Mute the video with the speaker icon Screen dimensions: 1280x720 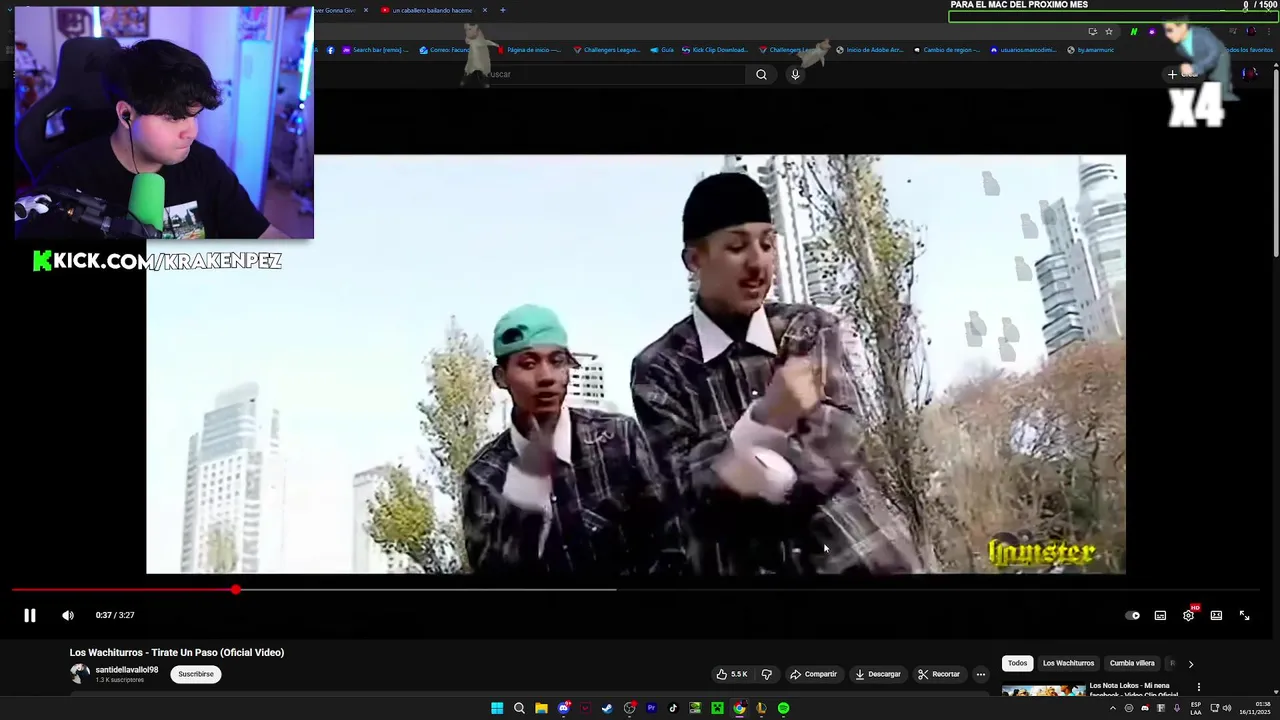click(x=68, y=615)
